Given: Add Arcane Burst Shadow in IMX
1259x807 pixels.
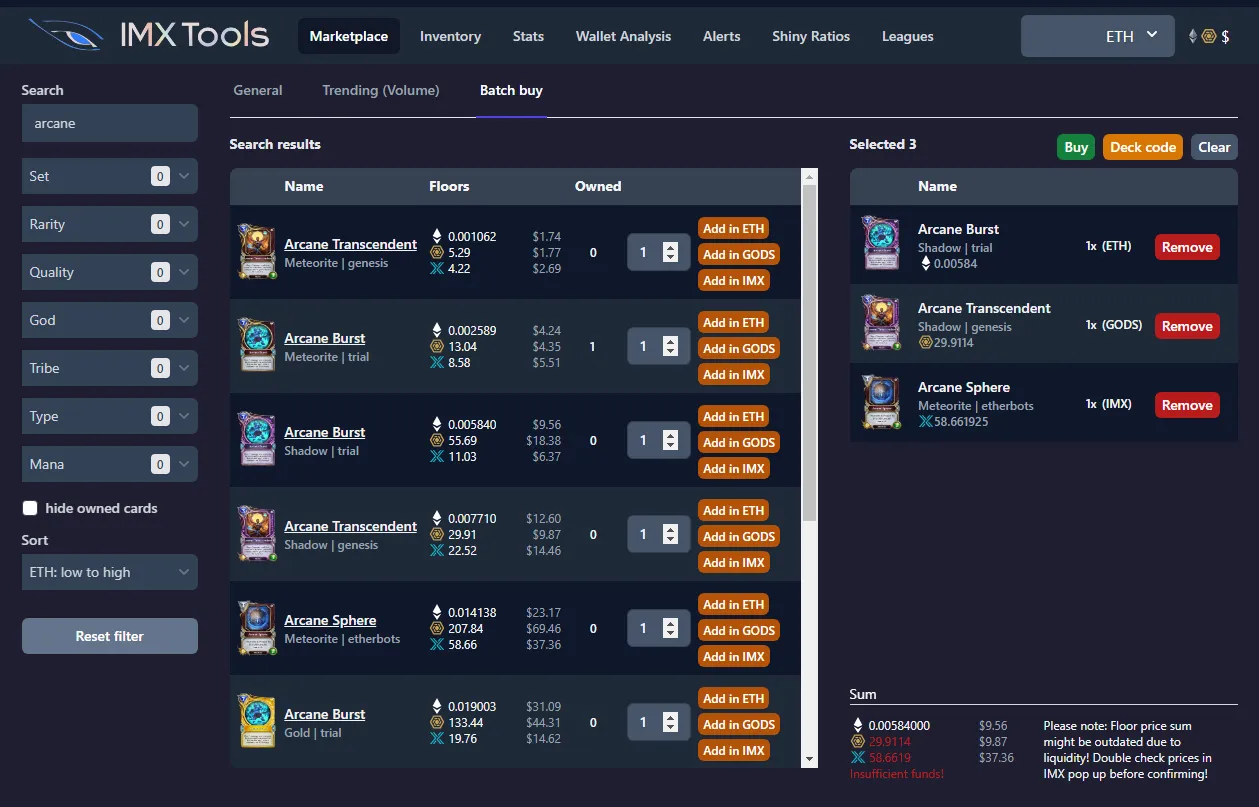Looking at the screenshot, I should pos(733,469).
